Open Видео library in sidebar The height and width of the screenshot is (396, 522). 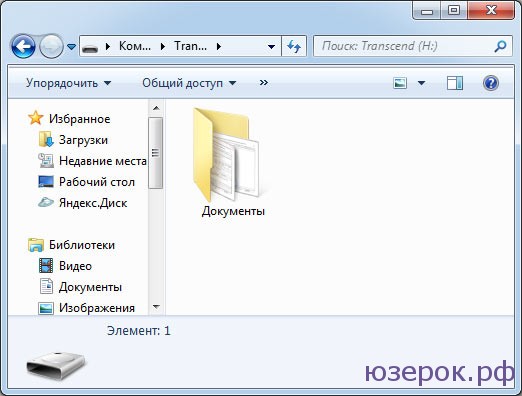point(75,266)
